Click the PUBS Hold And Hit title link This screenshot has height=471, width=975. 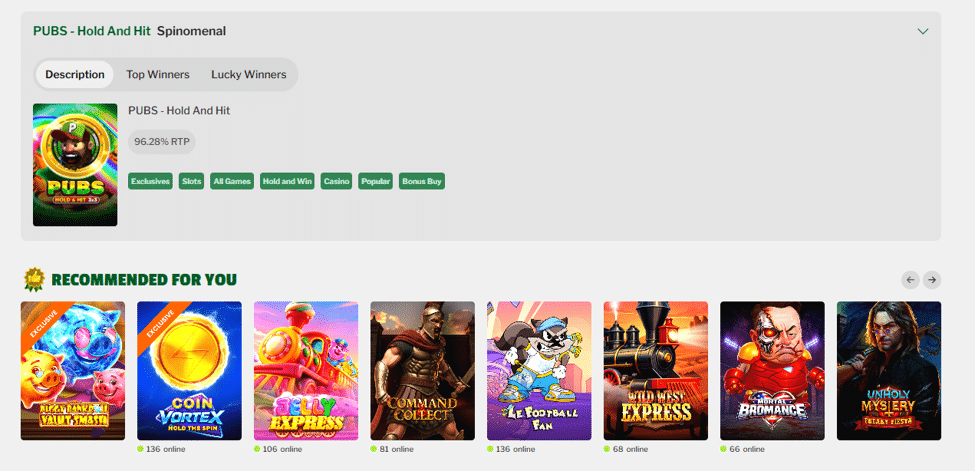[92, 30]
